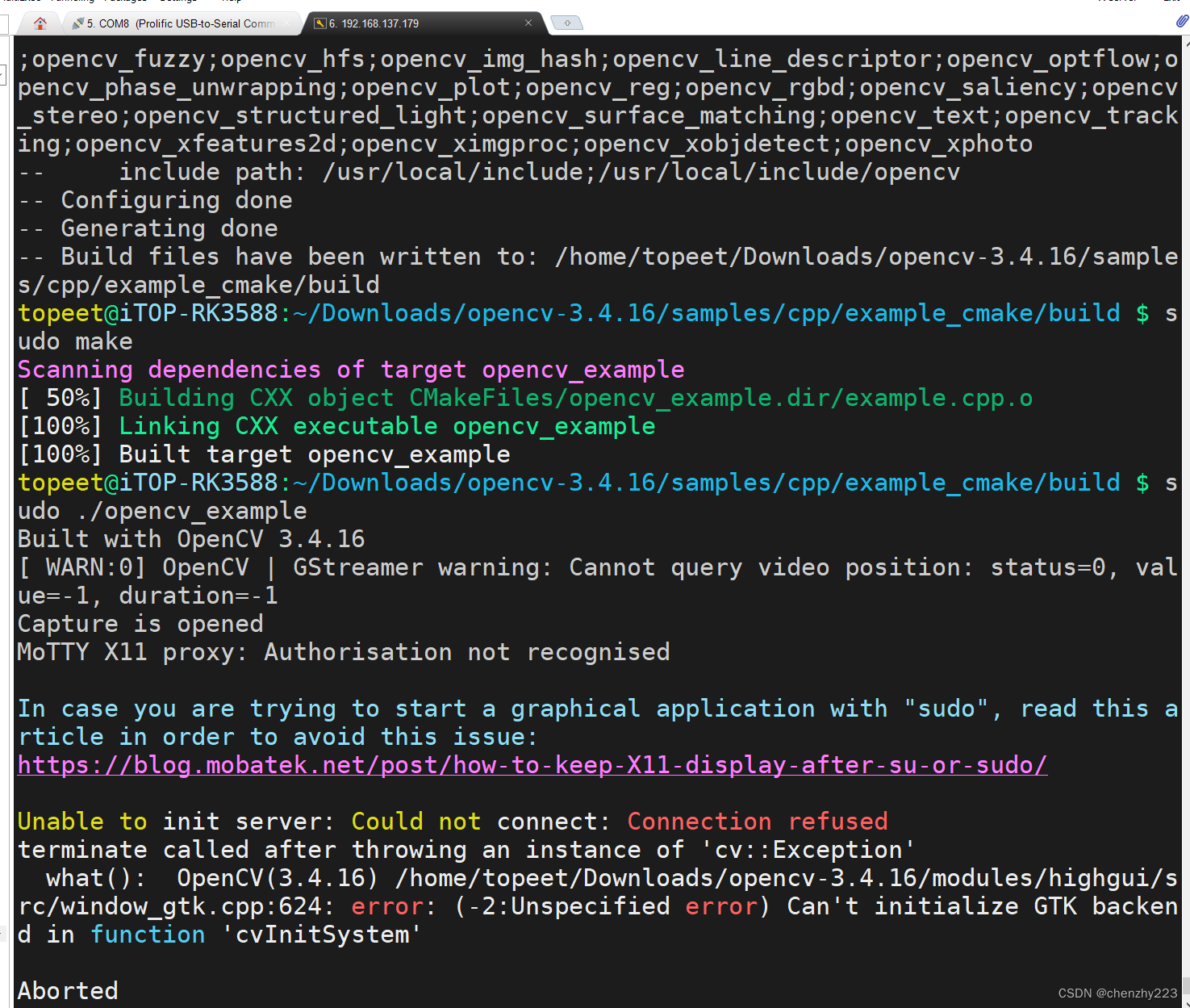Open a new tab with the plus button
The image size is (1190, 1008).
(x=567, y=23)
